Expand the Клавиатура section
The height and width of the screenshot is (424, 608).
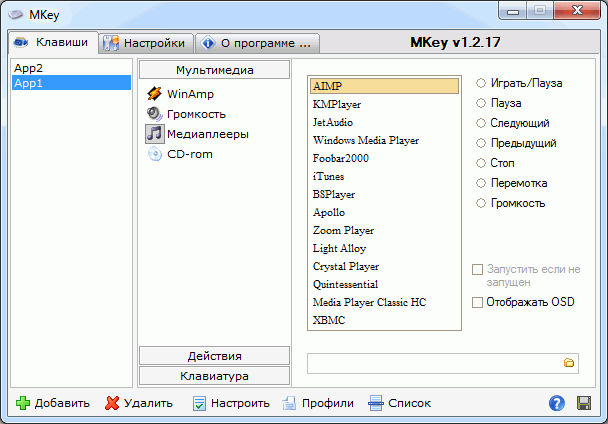pyautogui.click(x=214, y=376)
